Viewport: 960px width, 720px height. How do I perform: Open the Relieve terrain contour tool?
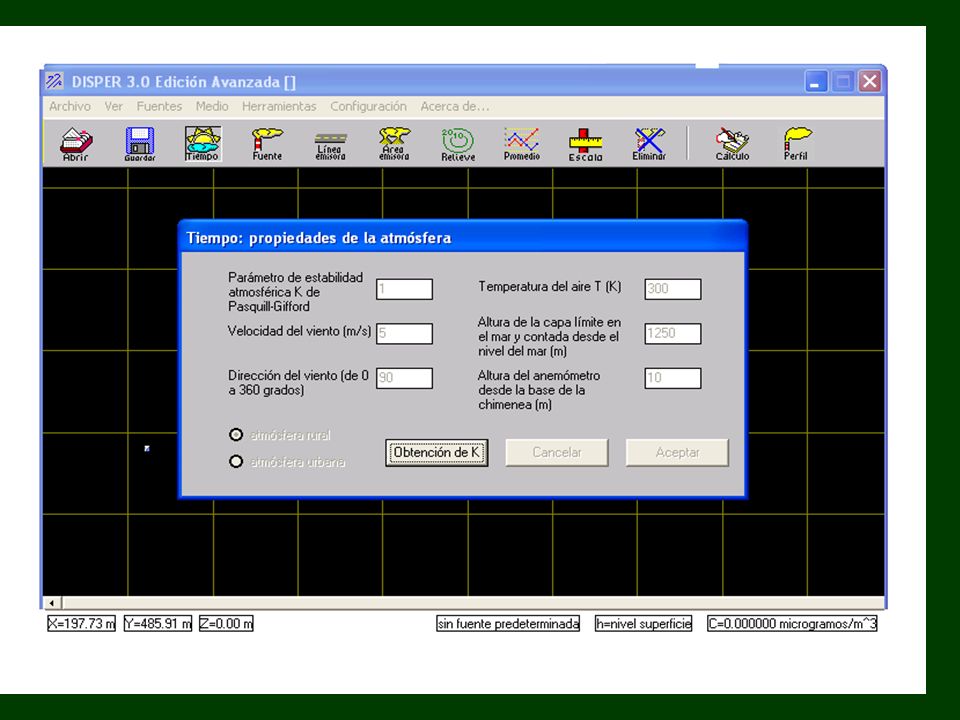coord(458,144)
